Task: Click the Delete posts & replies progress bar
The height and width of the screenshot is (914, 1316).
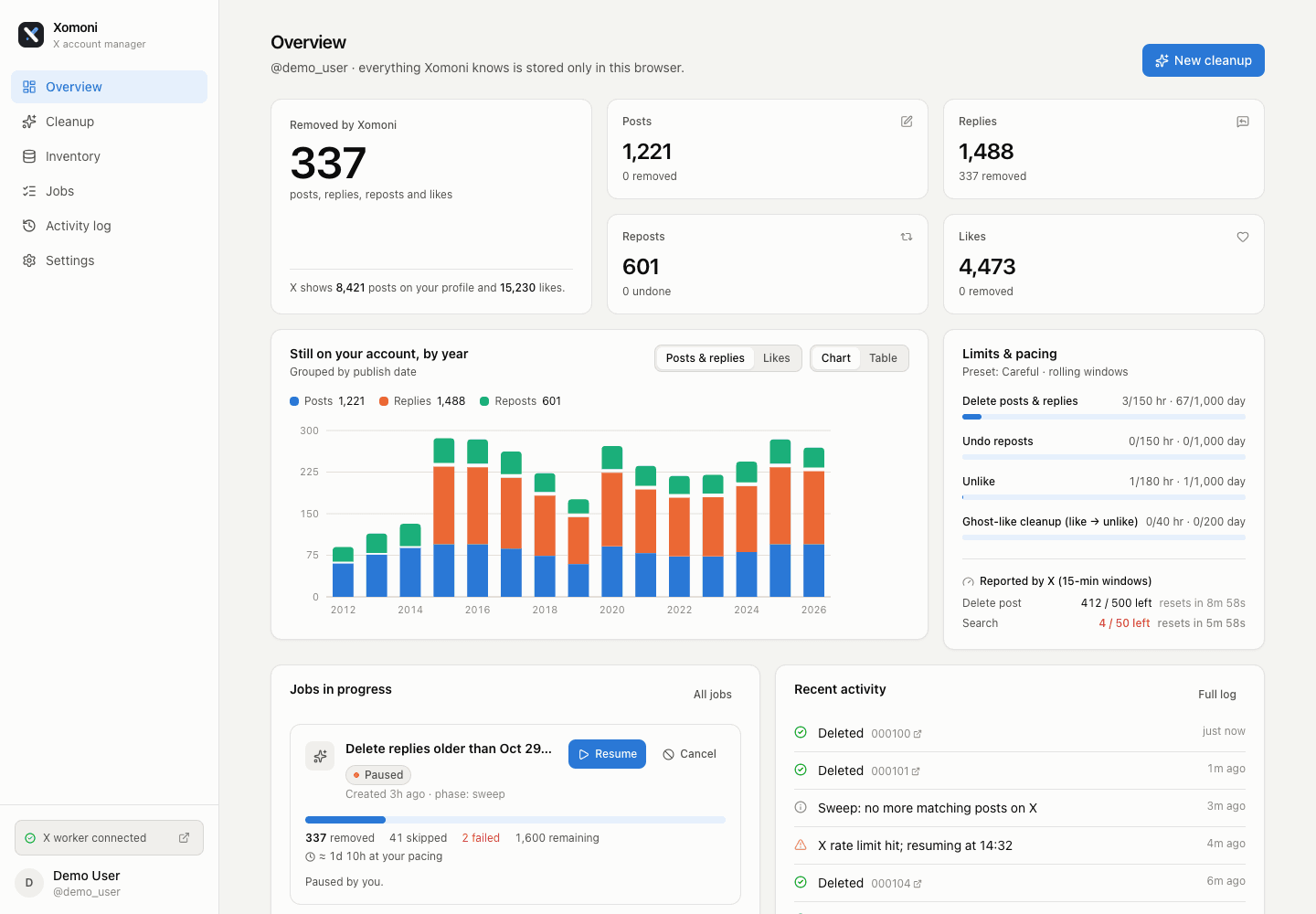Action: (x=1104, y=417)
